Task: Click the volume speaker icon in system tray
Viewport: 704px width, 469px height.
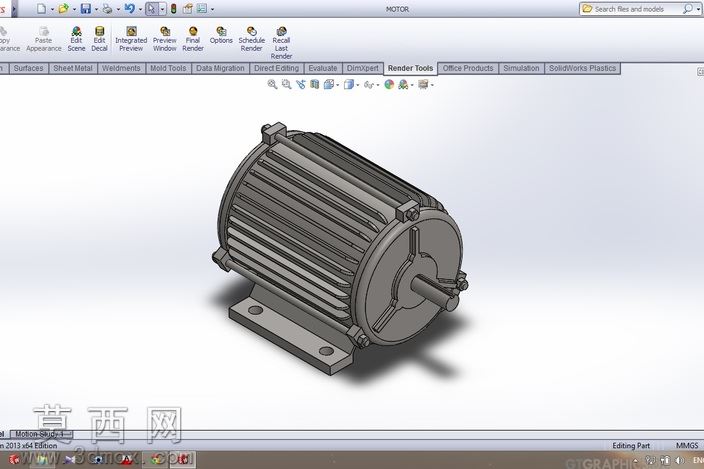Action: (679, 460)
